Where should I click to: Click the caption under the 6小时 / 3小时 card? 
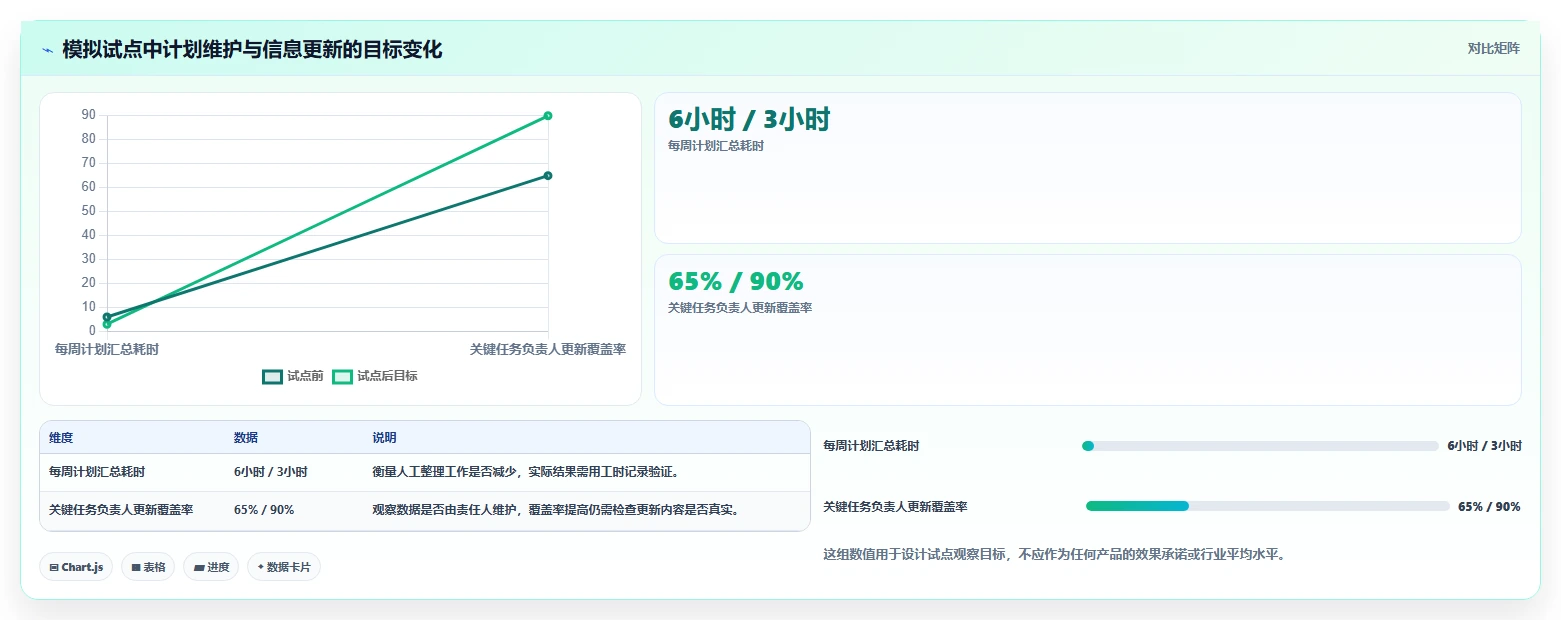click(716, 146)
